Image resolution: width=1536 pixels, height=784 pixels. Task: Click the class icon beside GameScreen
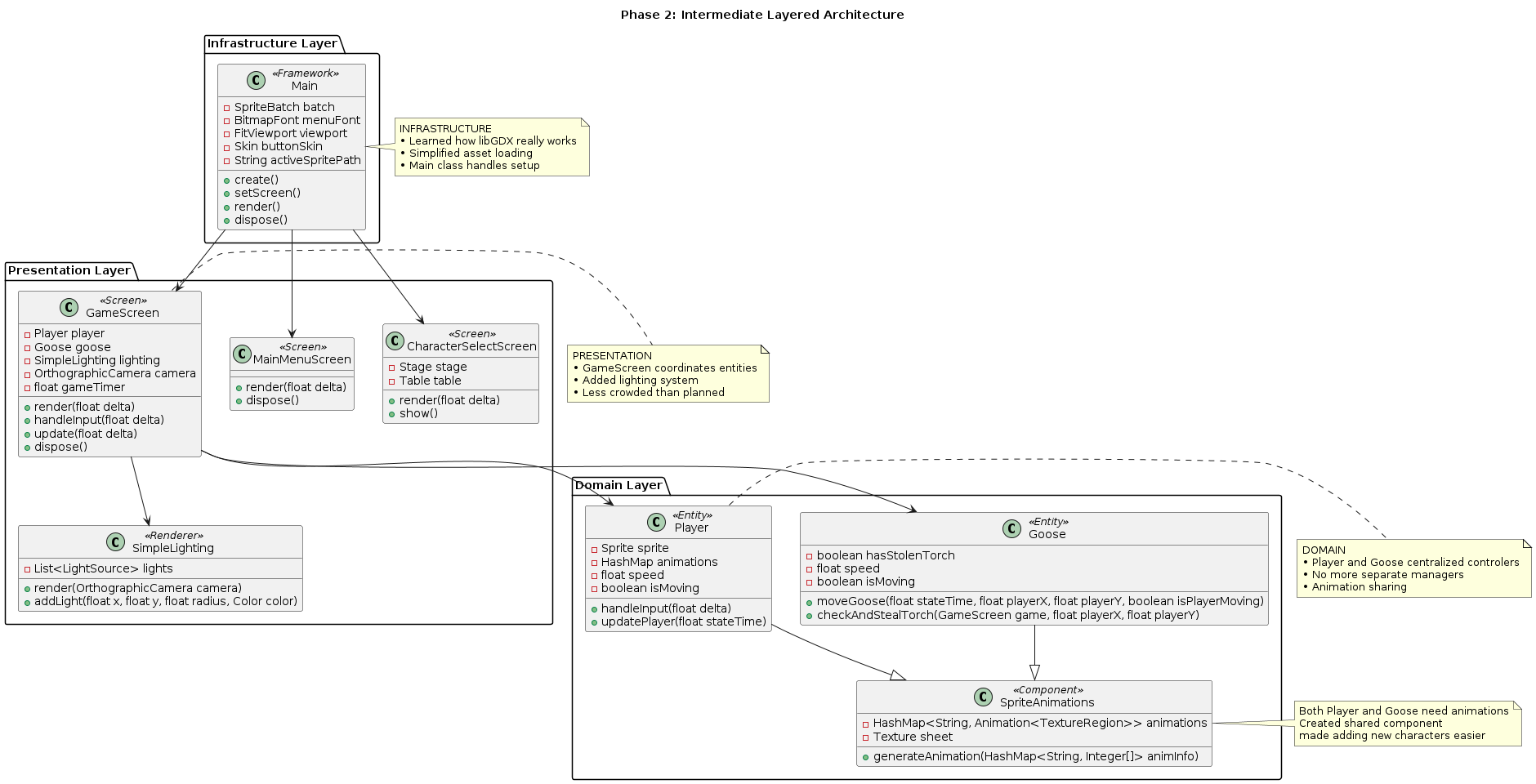tap(69, 307)
